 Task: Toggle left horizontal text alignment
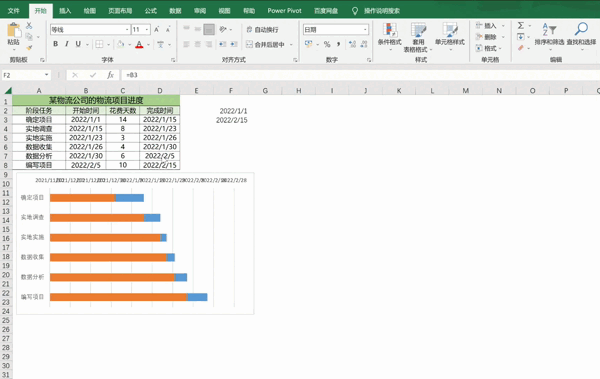pos(186,44)
